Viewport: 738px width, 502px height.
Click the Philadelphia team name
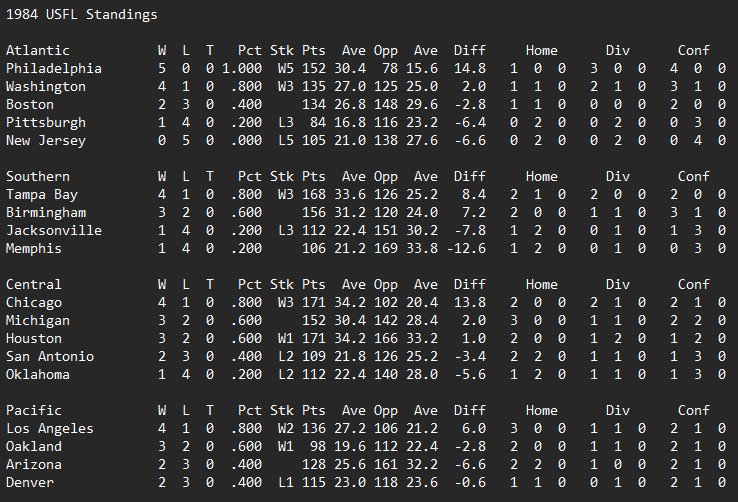tap(54, 69)
